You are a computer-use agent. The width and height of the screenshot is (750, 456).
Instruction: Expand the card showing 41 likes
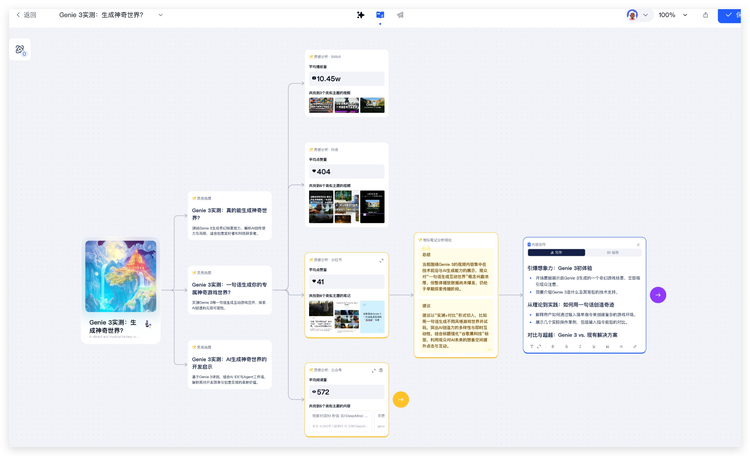tap(381, 260)
